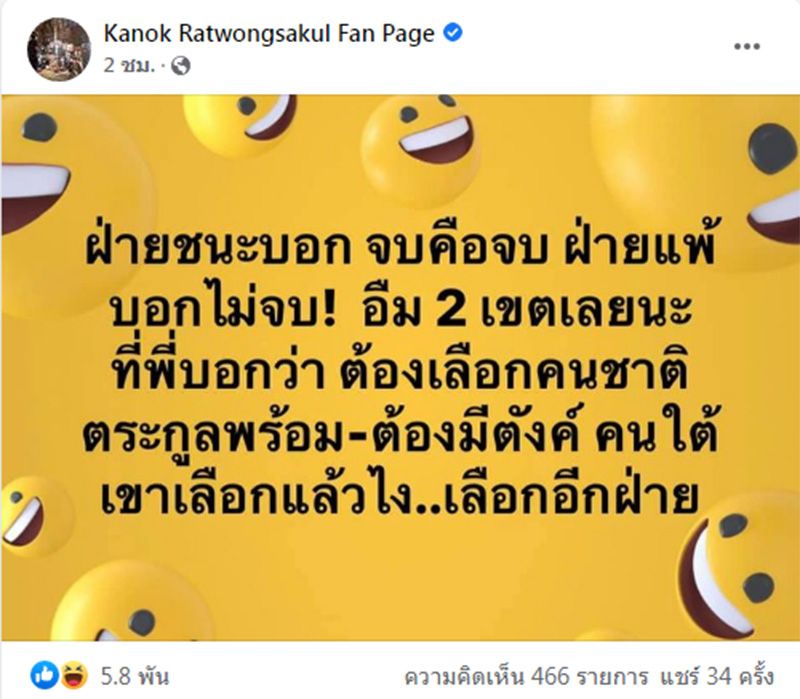
Task: Click the text line 'ตระกูลพร้อม-ต้องมีตังค์ คนใต้'
Action: click(401, 434)
